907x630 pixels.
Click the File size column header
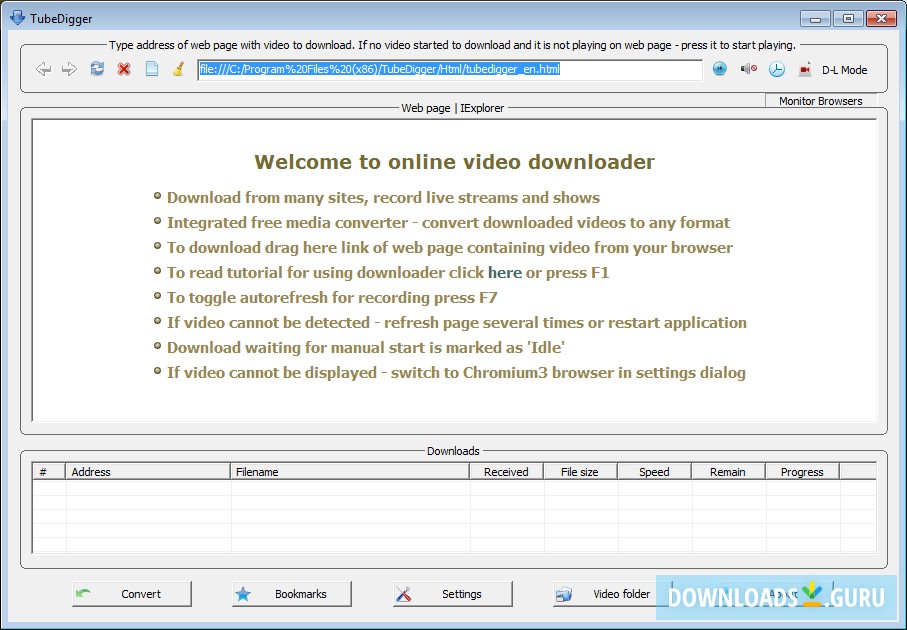(580, 471)
